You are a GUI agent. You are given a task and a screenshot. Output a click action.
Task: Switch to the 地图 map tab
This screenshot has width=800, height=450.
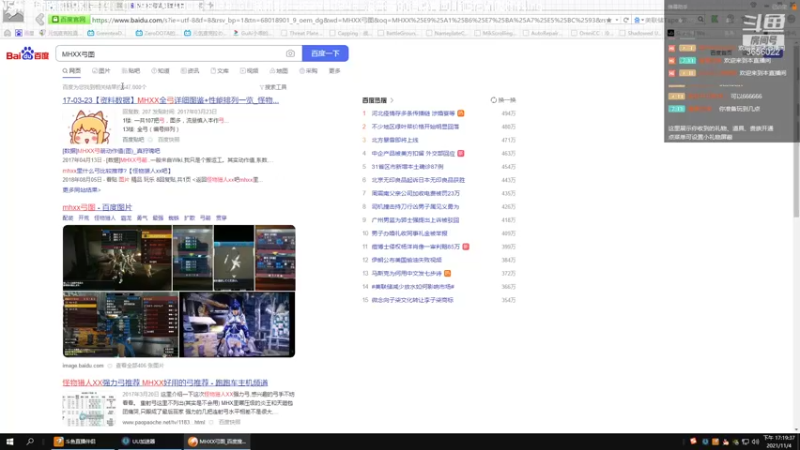pyautogui.click(x=279, y=71)
